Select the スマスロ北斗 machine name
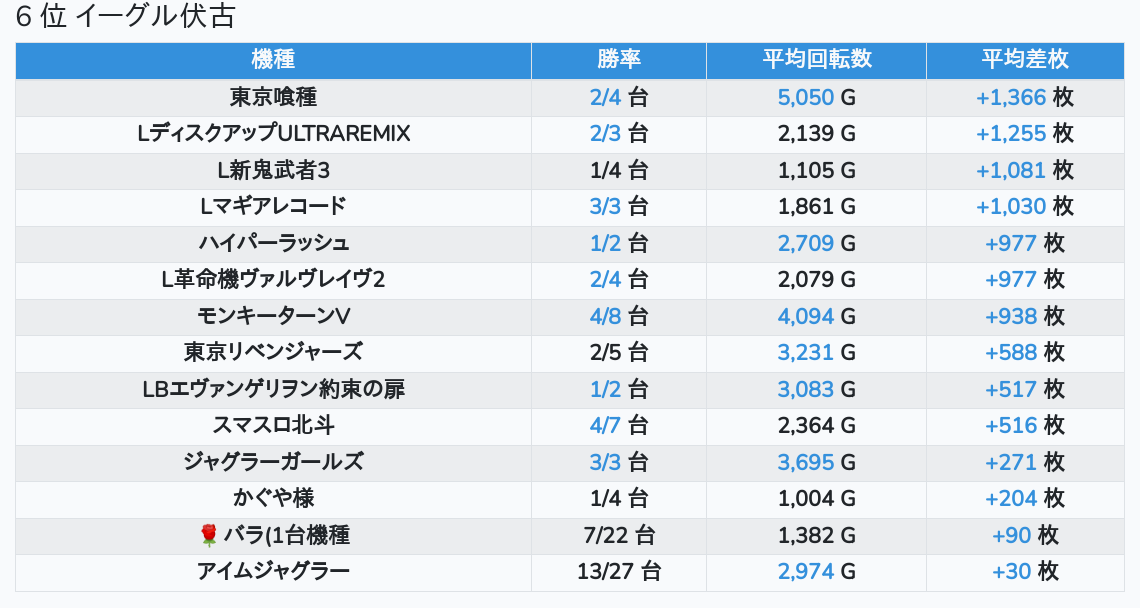The height and width of the screenshot is (608, 1140). pos(273,426)
